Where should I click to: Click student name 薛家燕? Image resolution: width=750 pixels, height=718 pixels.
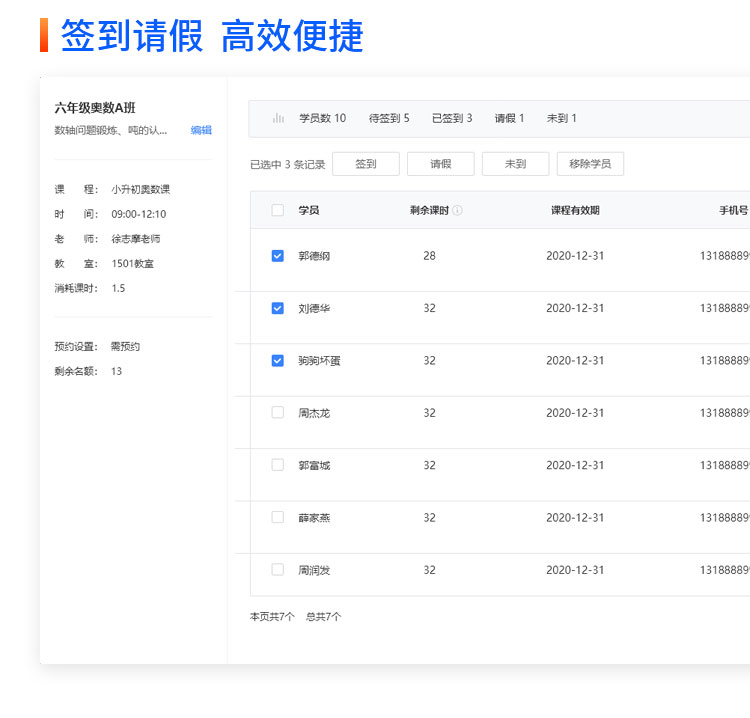click(314, 518)
